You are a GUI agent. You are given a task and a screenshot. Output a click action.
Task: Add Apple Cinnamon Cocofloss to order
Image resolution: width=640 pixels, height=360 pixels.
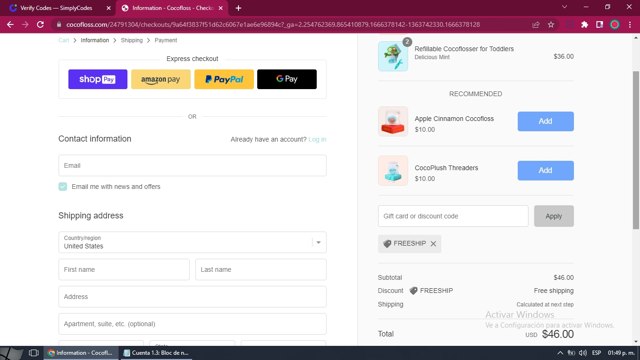coord(545,121)
